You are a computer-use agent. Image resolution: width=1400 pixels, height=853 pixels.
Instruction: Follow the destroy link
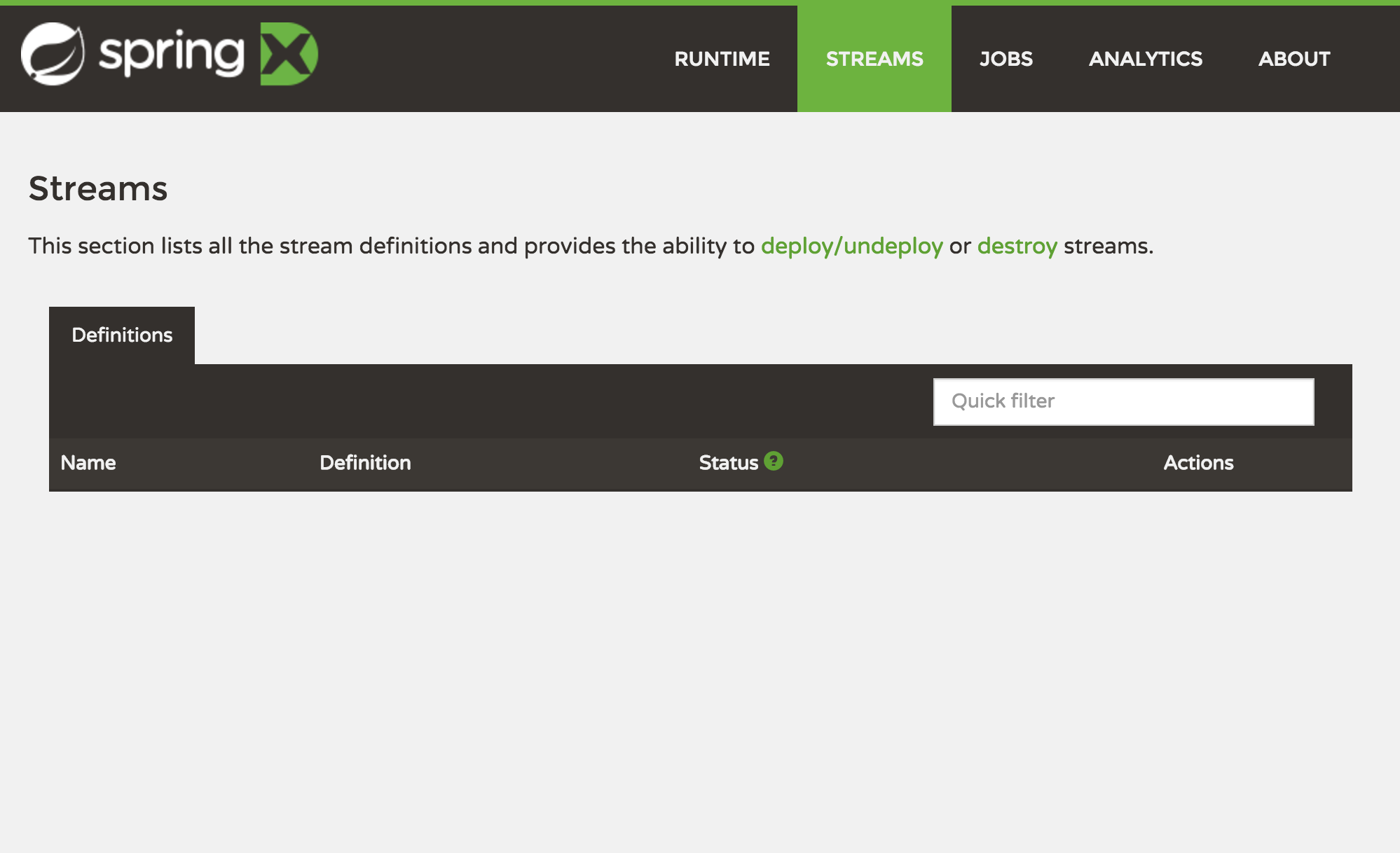[x=1017, y=246]
